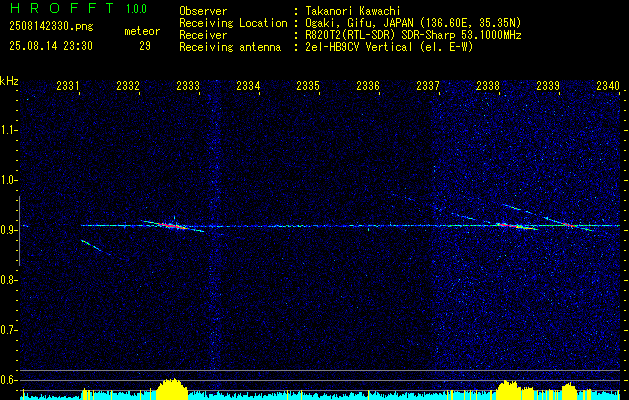The width and height of the screenshot is (629, 400).
Task: Click the HROFFT title text
Action: click(x=62, y=8)
